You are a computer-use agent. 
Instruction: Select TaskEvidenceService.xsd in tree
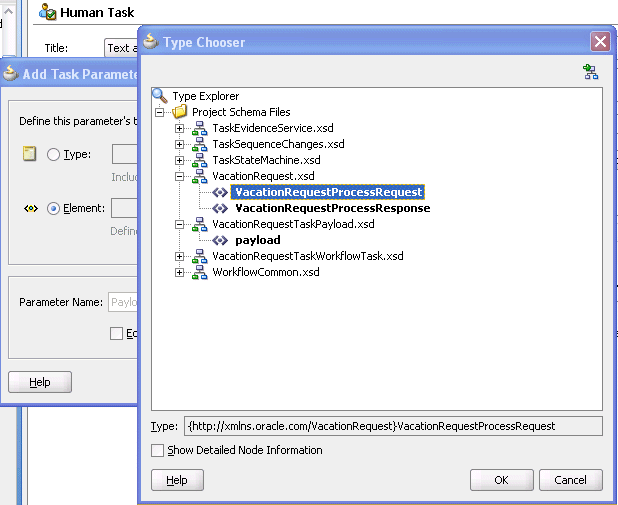273,128
